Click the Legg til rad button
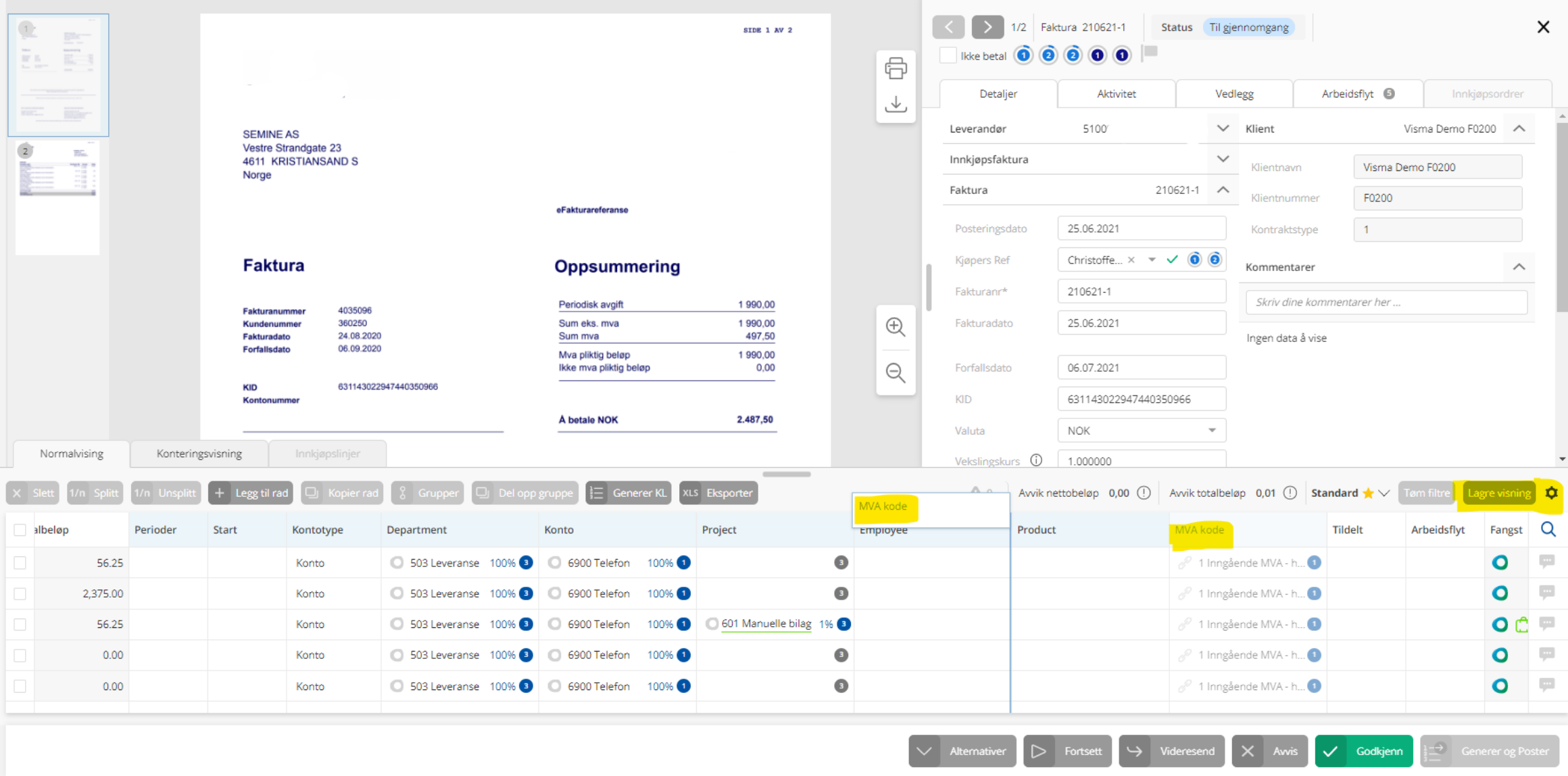Screen dimensions: 1568x776 pos(251,493)
